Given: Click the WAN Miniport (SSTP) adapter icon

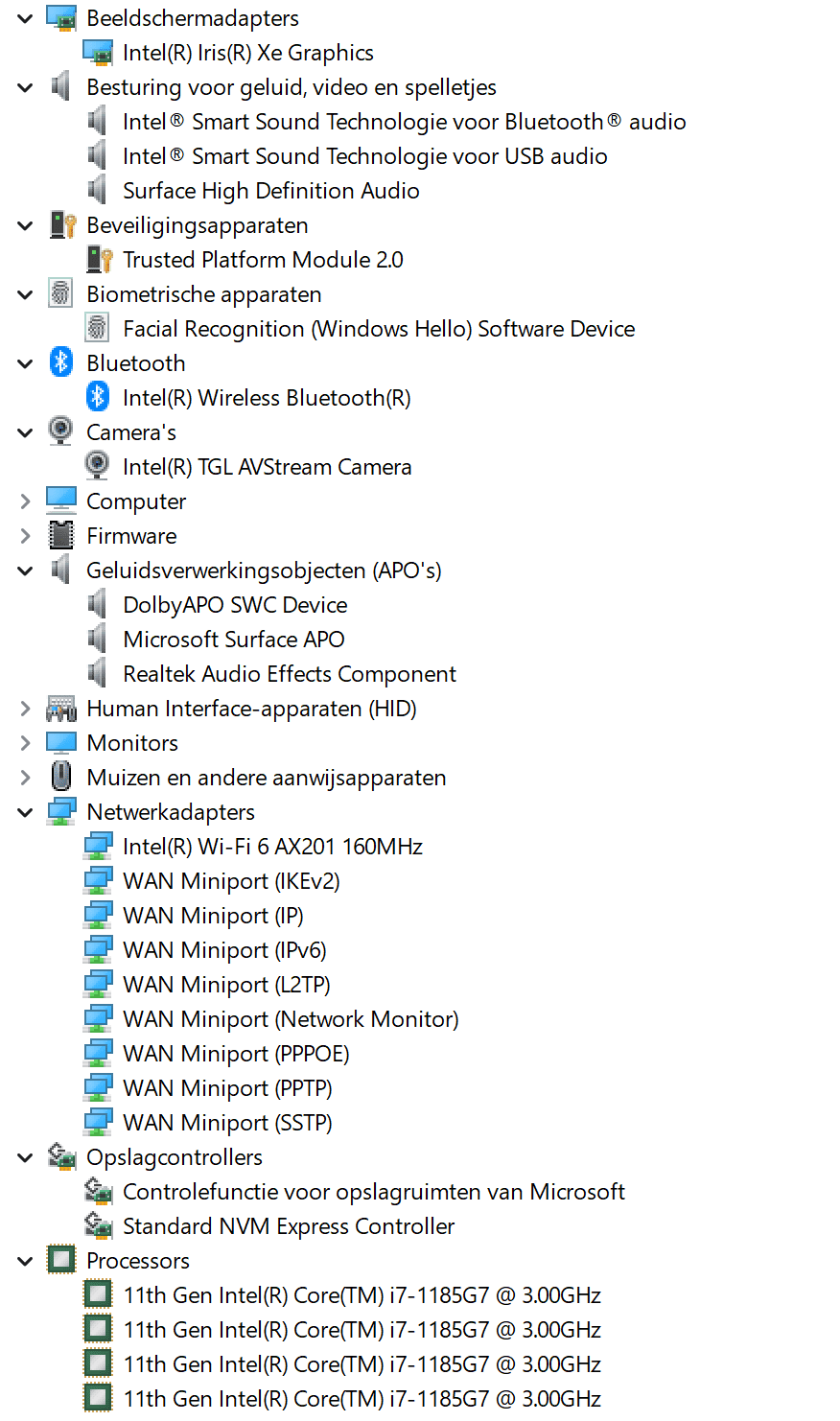Looking at the screenshot, I should pyautogui.click(x=98, y=1123).
